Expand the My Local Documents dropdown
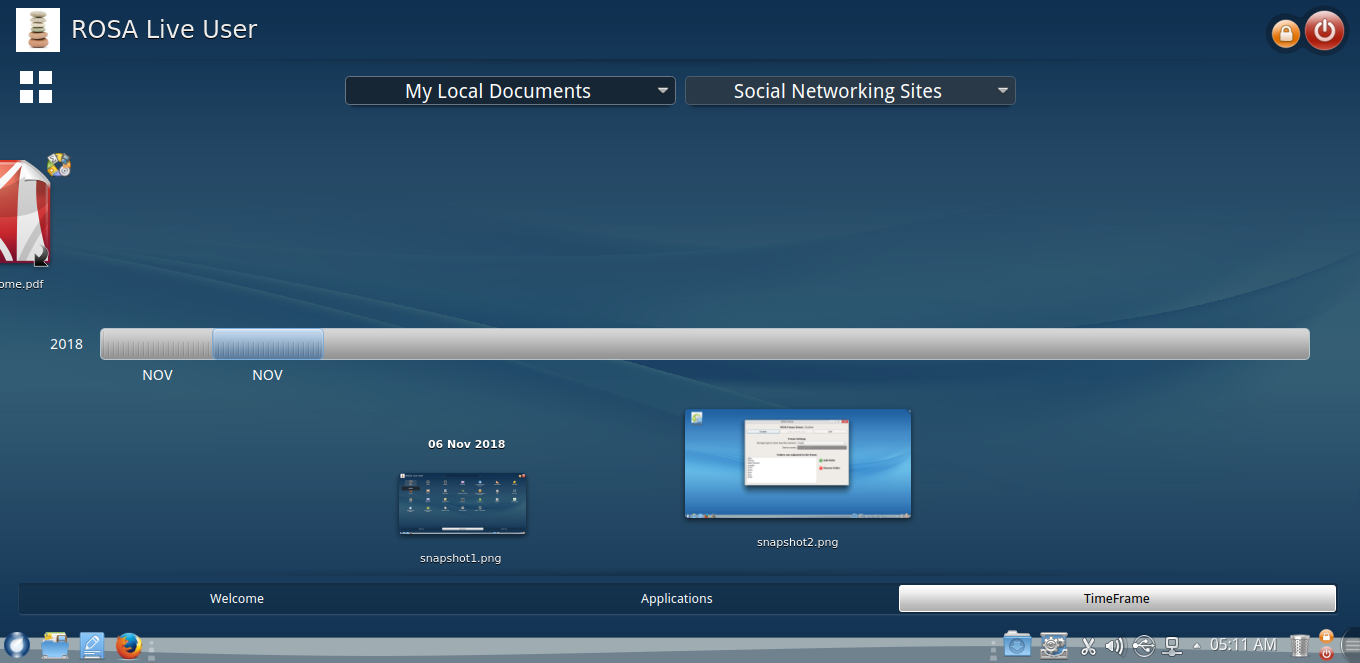Image resolution: width=1360 pixels, height=663 pixels. coord(510,91)
